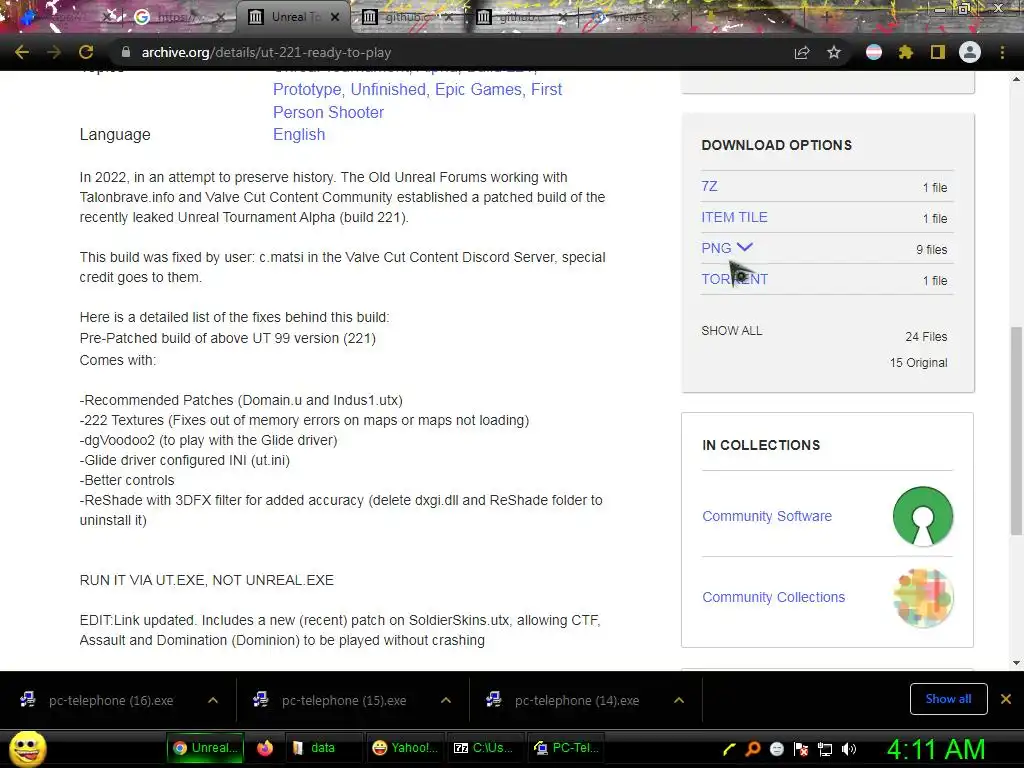Open the volume speaker tray icon
Viewport: 1024px width, 768px height.
point(849,750)
